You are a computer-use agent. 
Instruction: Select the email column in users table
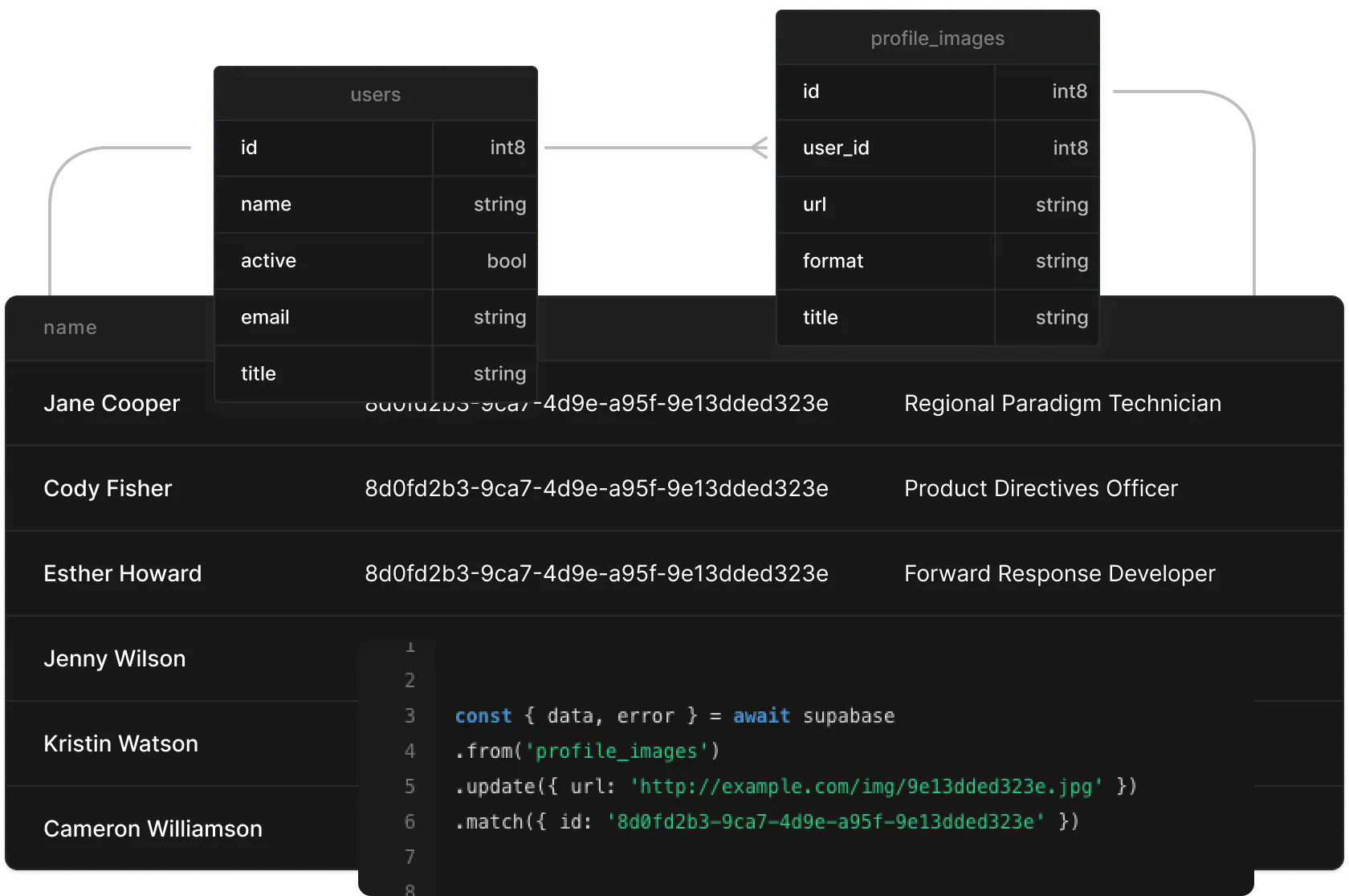375,317
